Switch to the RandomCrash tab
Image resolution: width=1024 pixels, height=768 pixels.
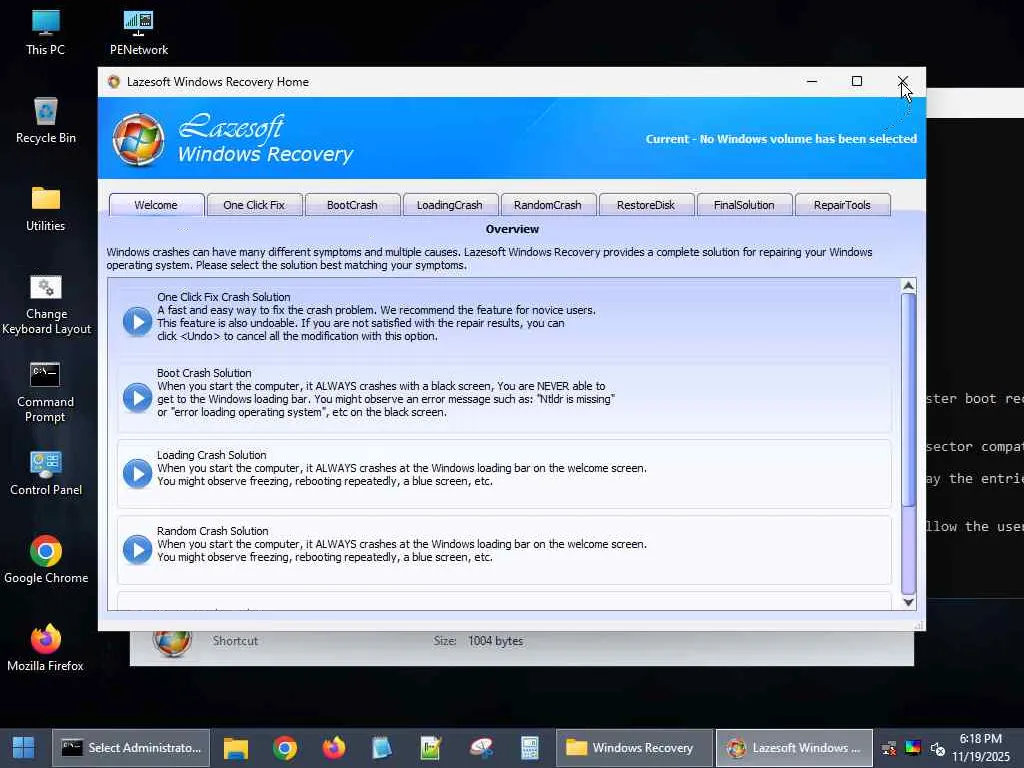[548, 205]
